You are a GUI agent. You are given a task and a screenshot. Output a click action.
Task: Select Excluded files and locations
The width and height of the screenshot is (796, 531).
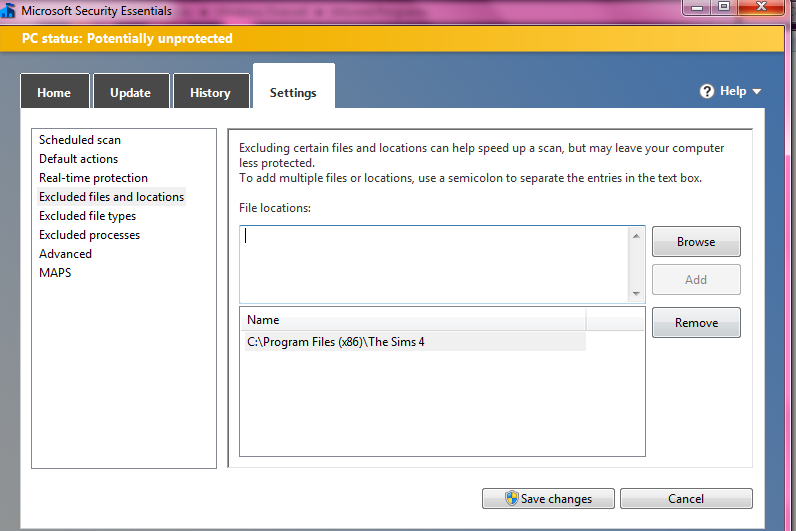click(112, 197)
